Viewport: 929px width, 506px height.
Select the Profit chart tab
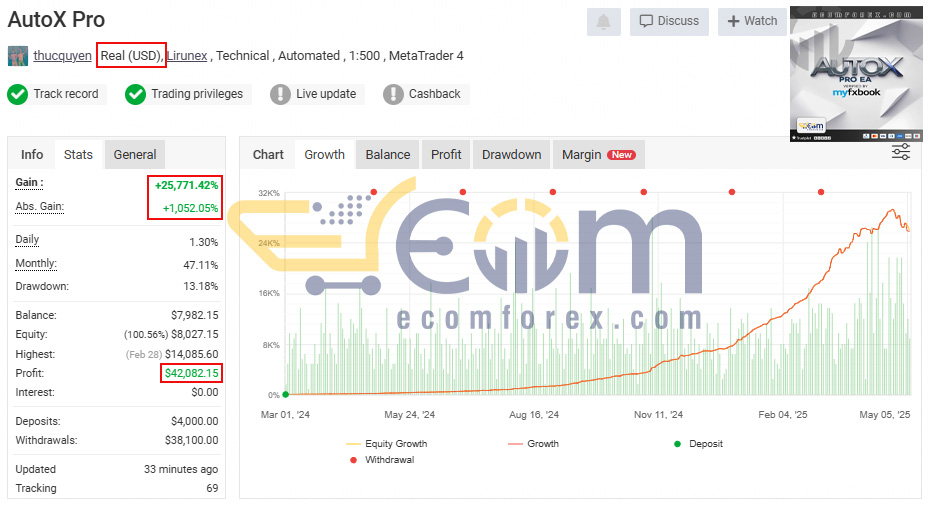pyautogui.click(x=446, y=155)
